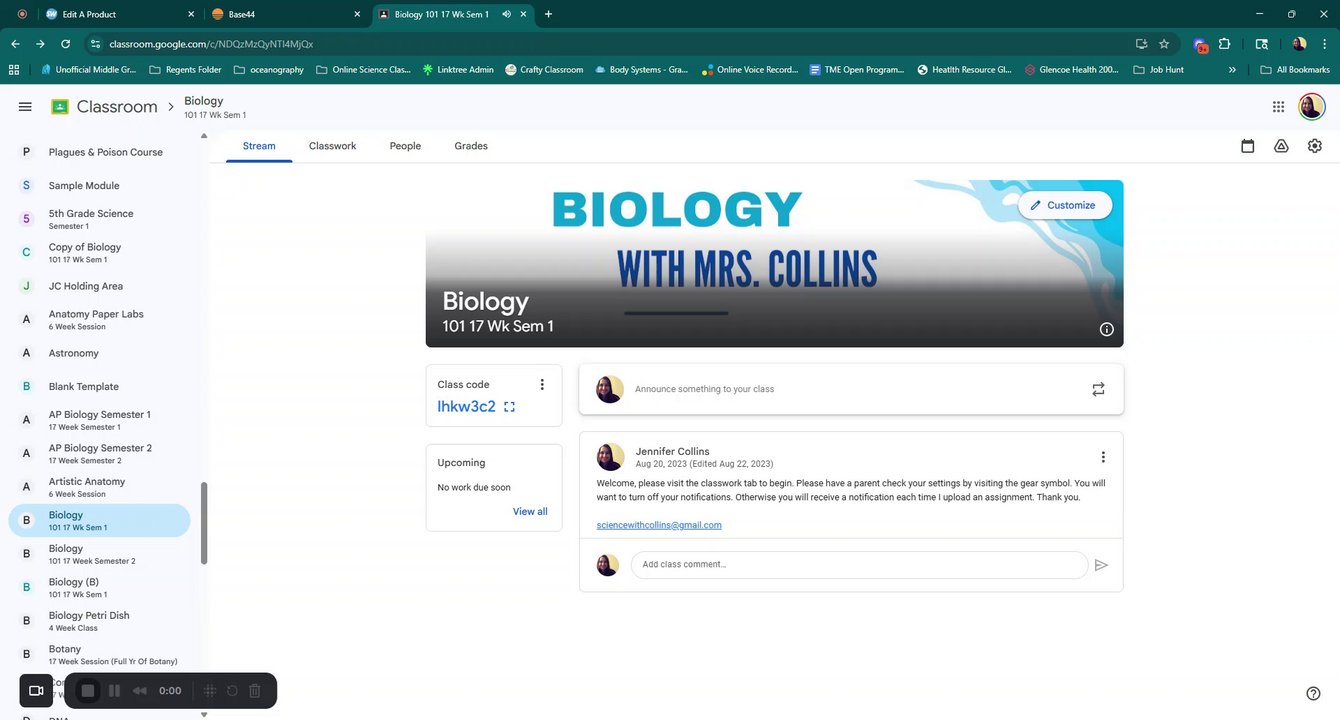1340x720 pixels.
Task: Open the browser extensions puzzle icon
Action: pyautogui.click(x=1224, y=44)
